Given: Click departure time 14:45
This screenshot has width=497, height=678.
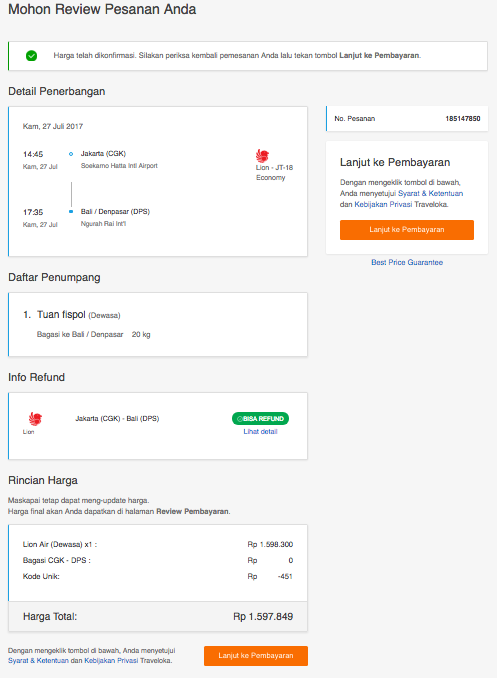Looking at the screenshot, I should [x=33, y=154].
